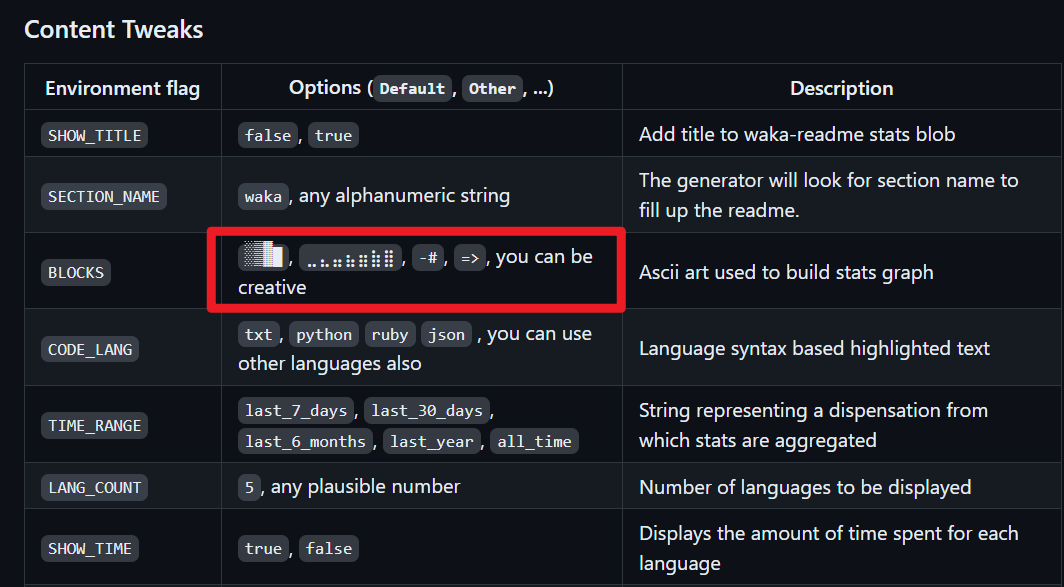Click the BLOCKS flag badge in the red box row
Screen dimensions: 1064x587
(76, 272)
